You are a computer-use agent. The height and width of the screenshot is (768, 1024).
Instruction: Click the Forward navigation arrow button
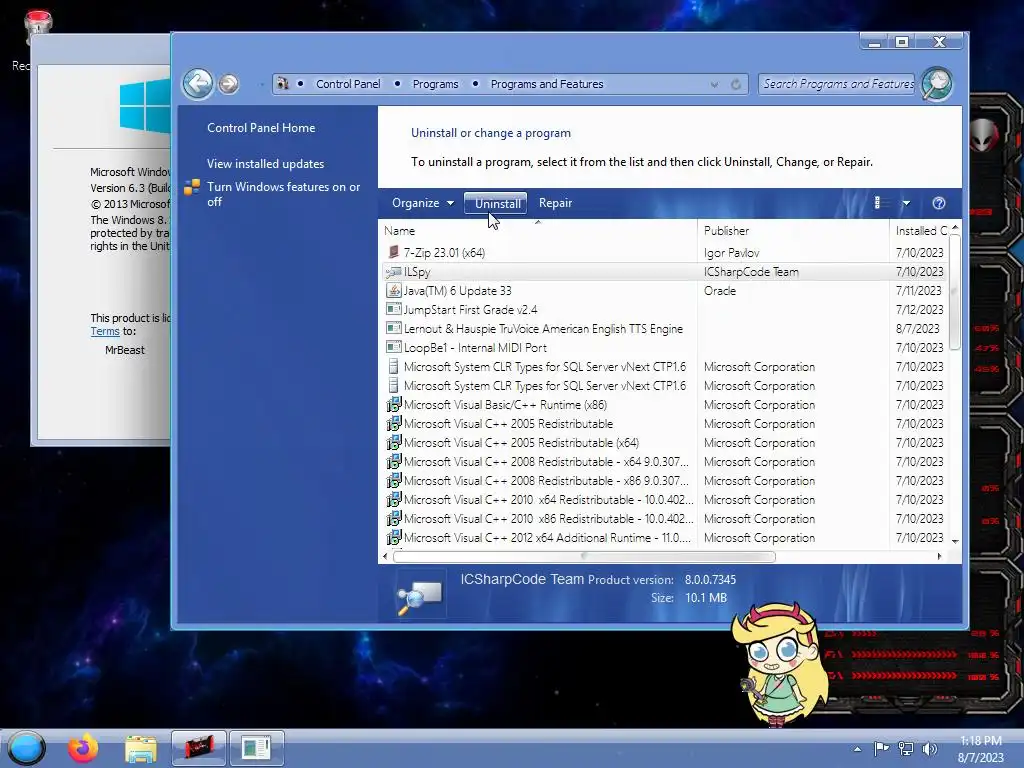(x=229, y=84)
